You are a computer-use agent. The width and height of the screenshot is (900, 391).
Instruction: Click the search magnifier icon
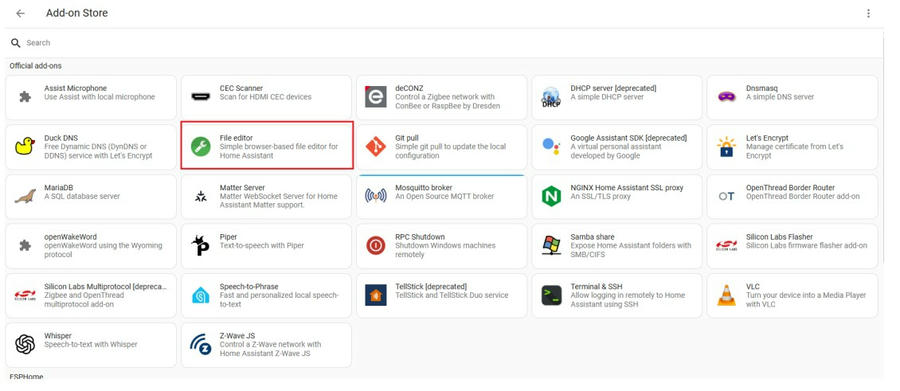[15, 43]
